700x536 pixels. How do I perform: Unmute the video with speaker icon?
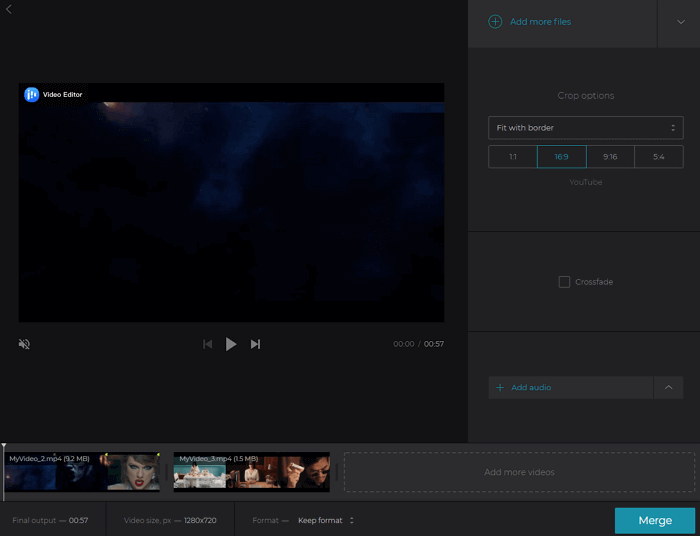[24, 344]
